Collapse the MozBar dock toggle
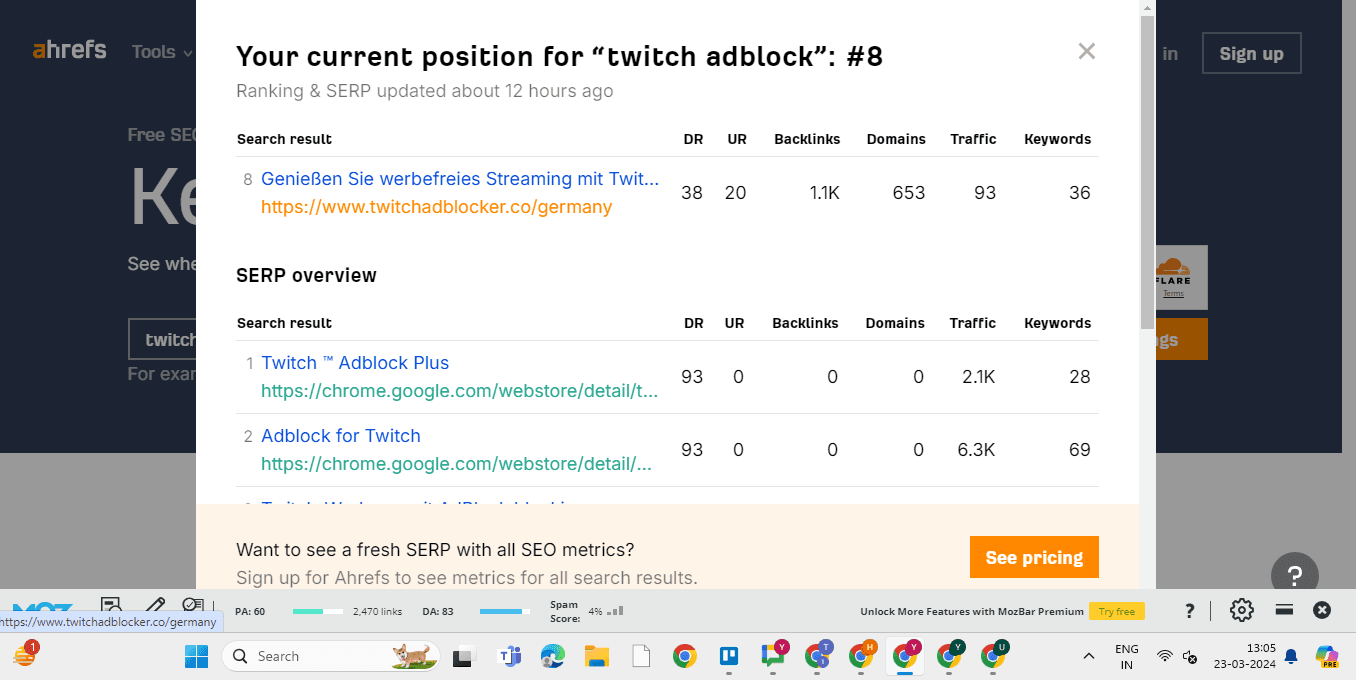1356x680 pixels. pos(1285,610)
